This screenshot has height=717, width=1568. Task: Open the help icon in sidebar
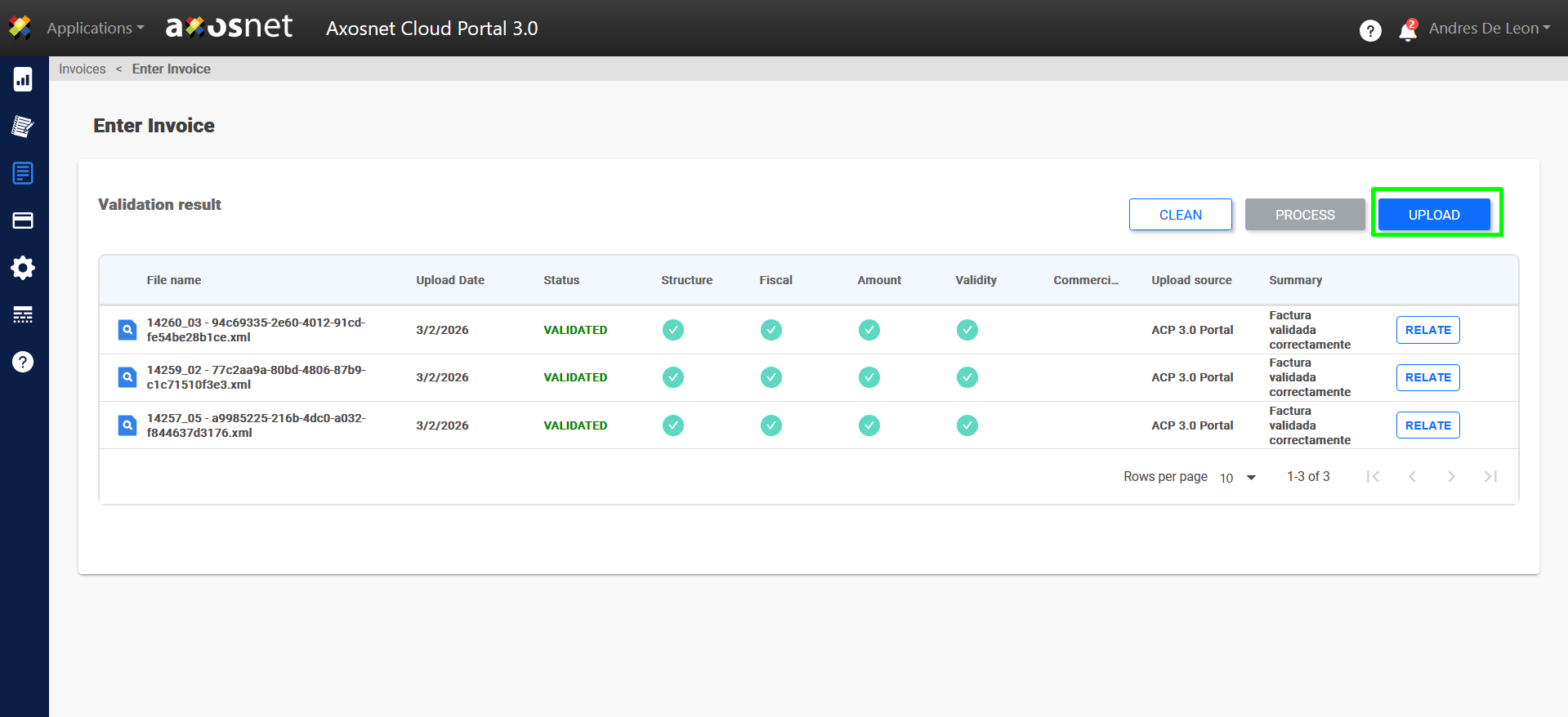click(x=23, y=362)
